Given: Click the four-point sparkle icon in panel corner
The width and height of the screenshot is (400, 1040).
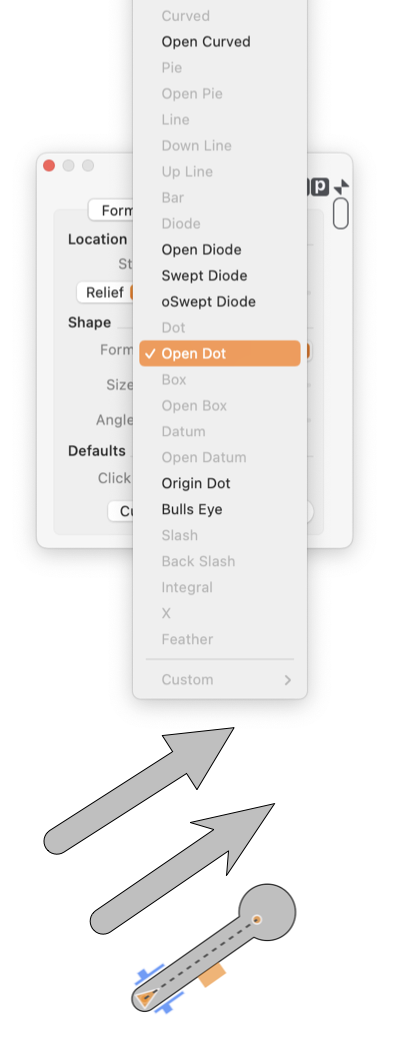Looking at the screenshot, I should tap(342, 187).
